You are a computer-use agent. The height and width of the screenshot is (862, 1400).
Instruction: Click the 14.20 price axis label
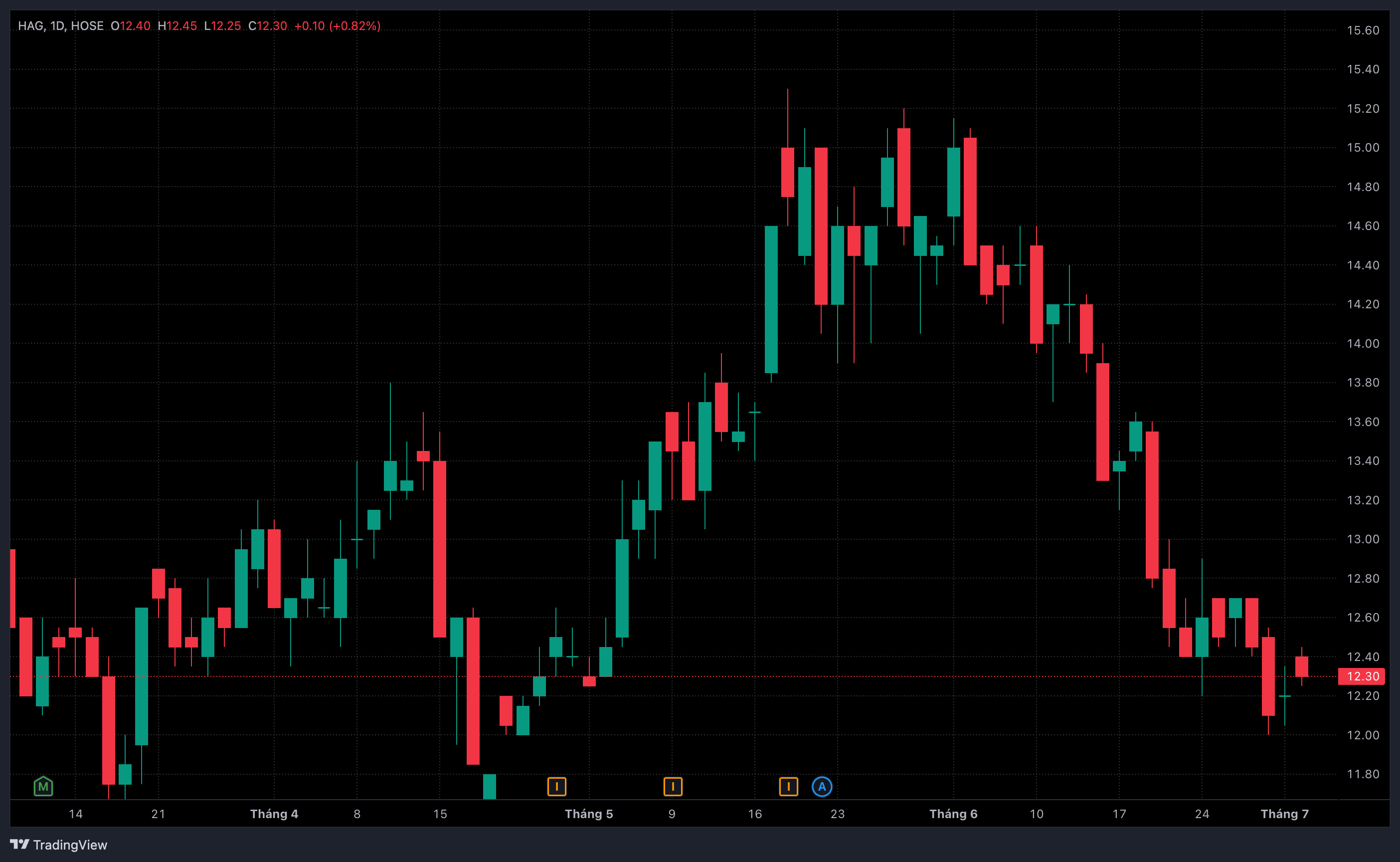(1363, 304)
